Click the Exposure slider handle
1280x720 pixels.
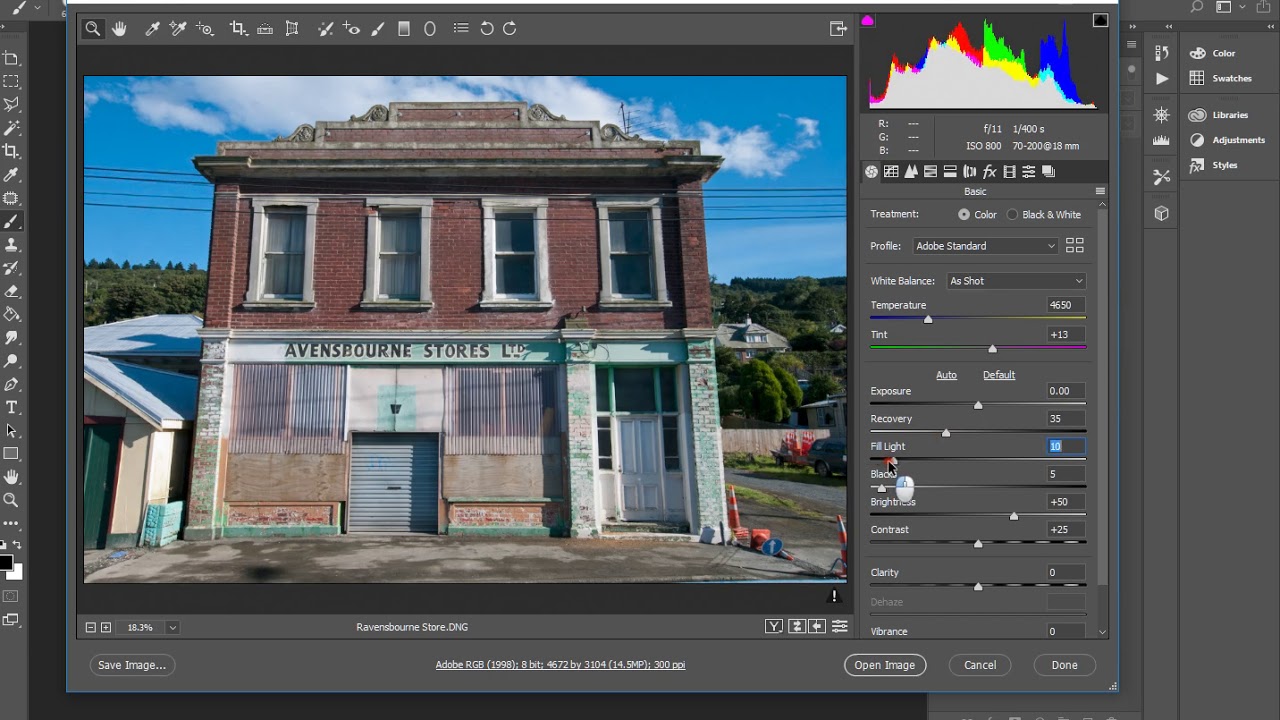tap(978, 405)
